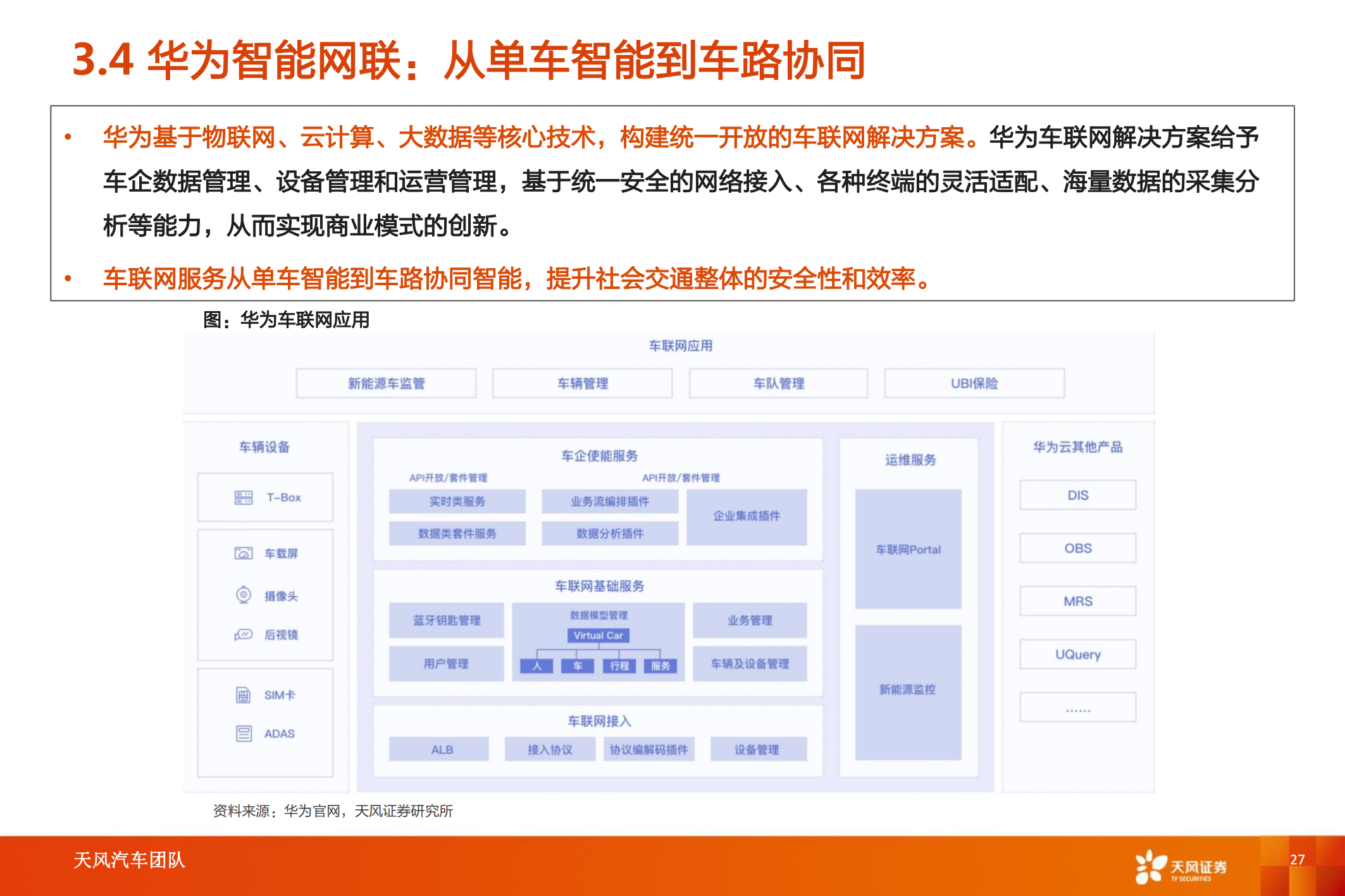
Task: Select the 车队管理 box
Action: (x=778, y=383)
